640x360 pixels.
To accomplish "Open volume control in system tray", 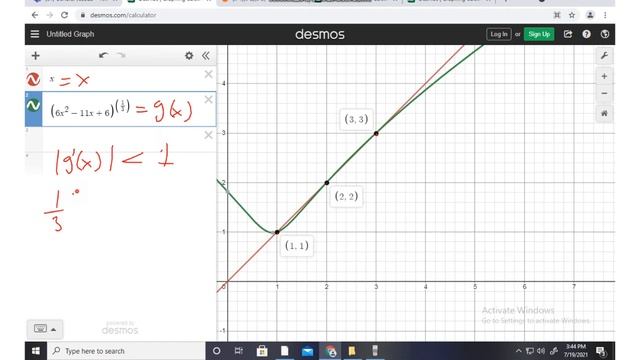I will (x=541, y=351).
